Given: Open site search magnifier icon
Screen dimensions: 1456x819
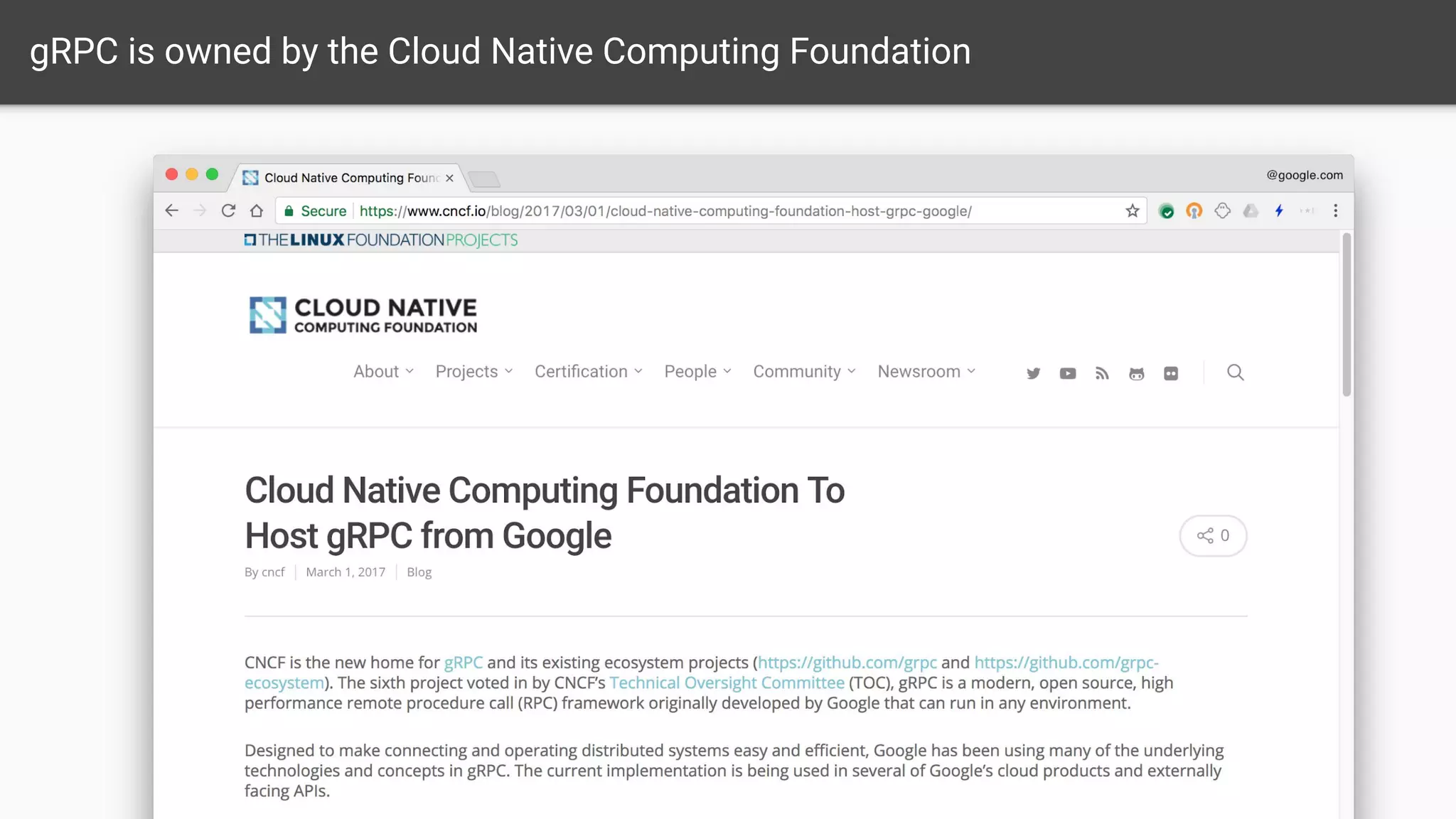Looking at the screenshot, I should (x=1235, y=373).
